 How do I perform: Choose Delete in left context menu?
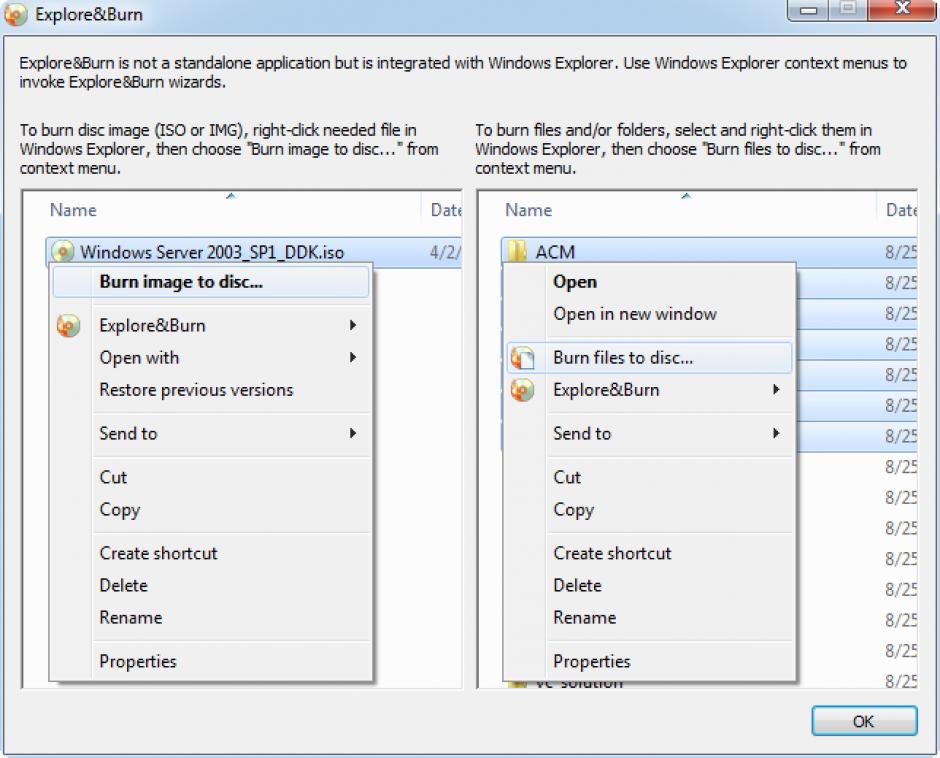click(210, 586)
